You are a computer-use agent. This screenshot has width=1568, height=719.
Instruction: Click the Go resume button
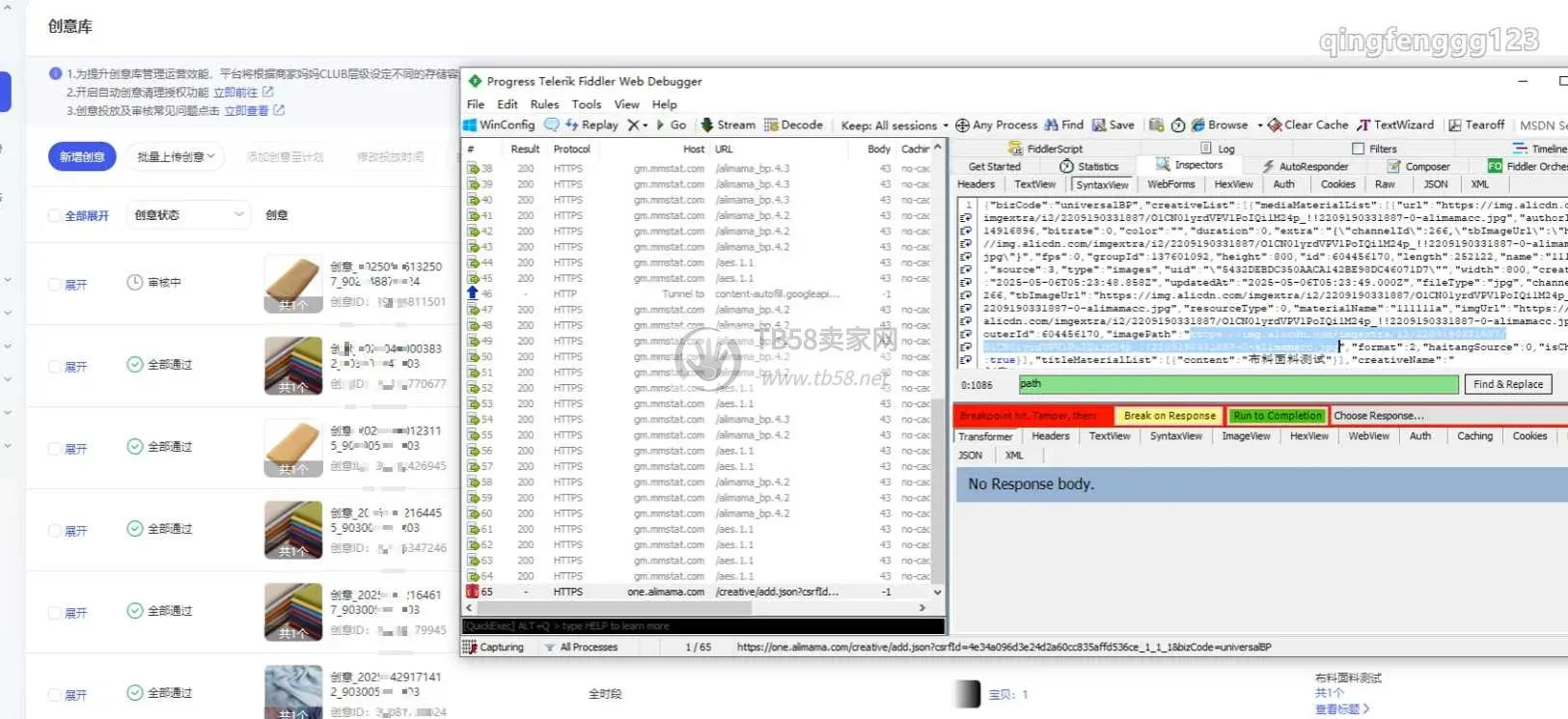point(672,124)
